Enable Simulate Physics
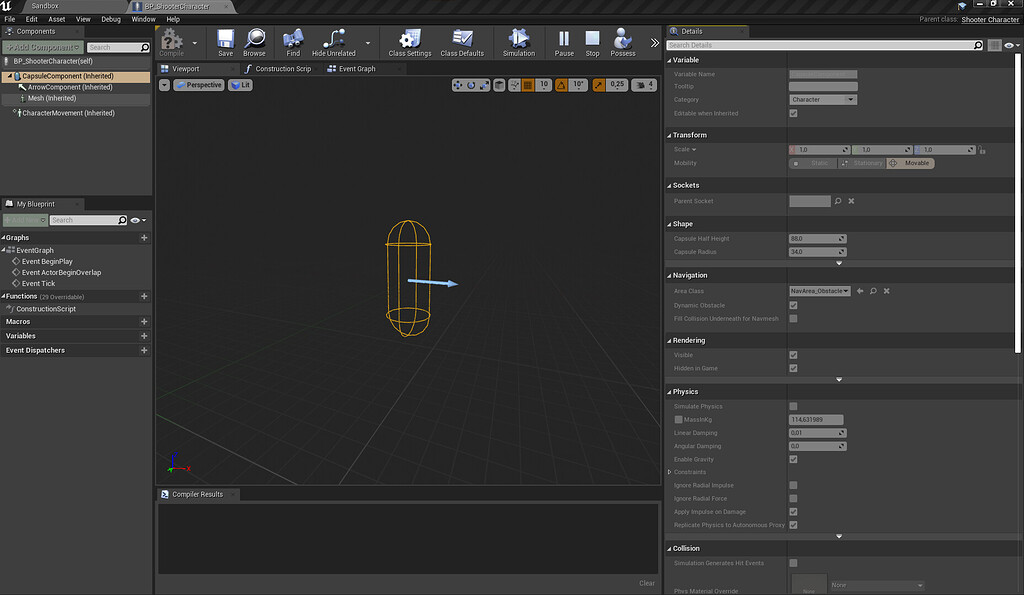This screenshot has height=595, width=1024. 793,405
